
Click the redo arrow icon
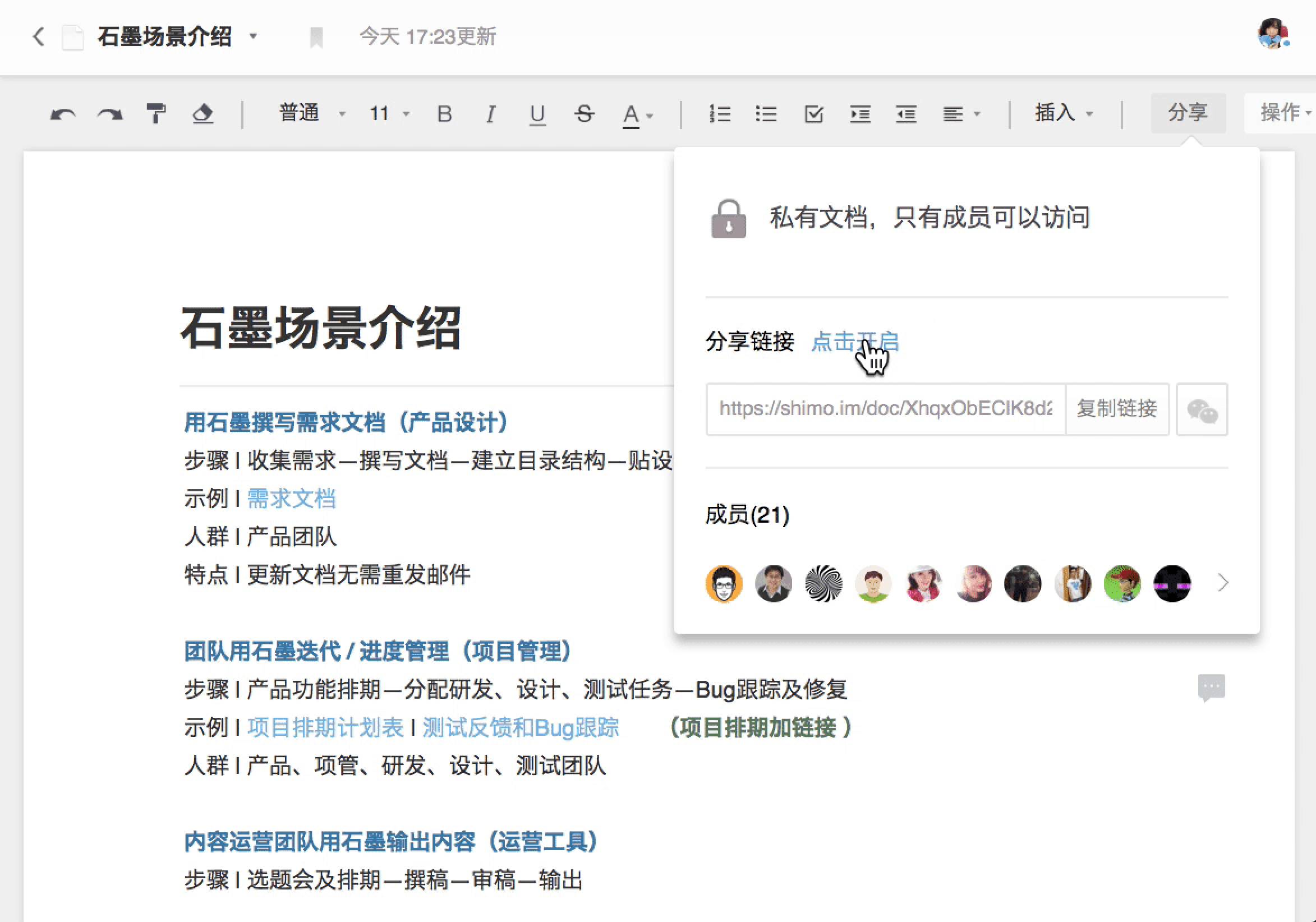[x=110, y=114]
